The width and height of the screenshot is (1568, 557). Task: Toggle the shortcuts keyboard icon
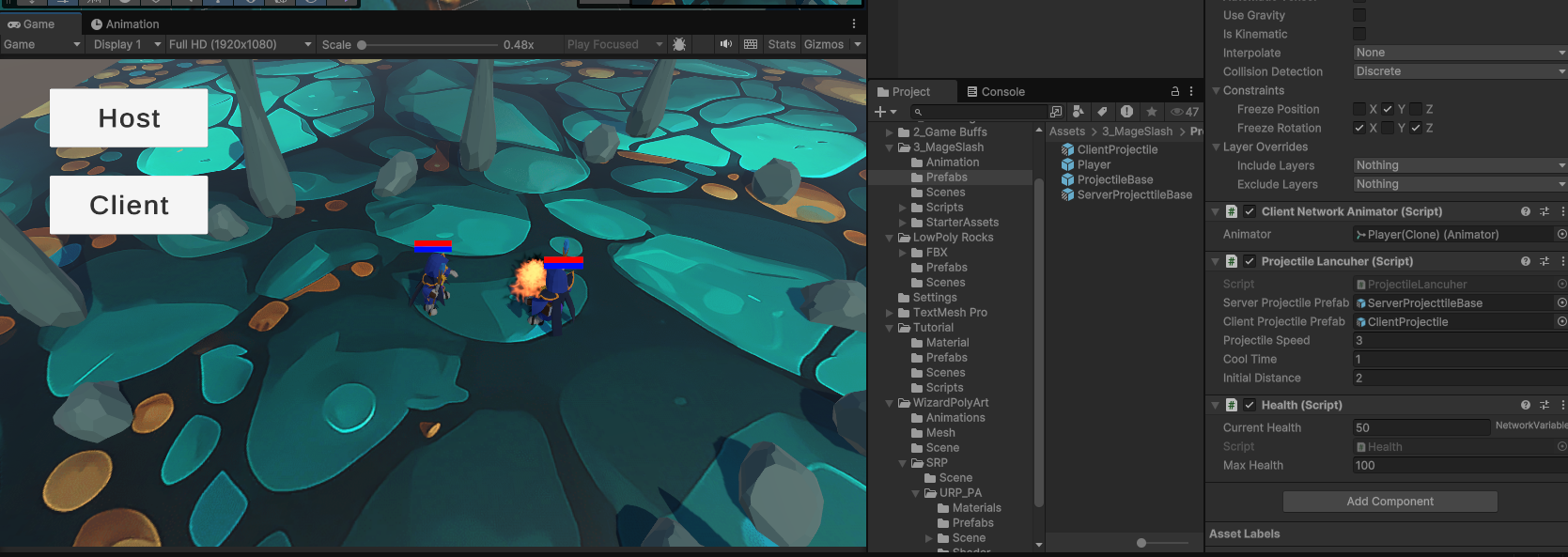[751, 44]
